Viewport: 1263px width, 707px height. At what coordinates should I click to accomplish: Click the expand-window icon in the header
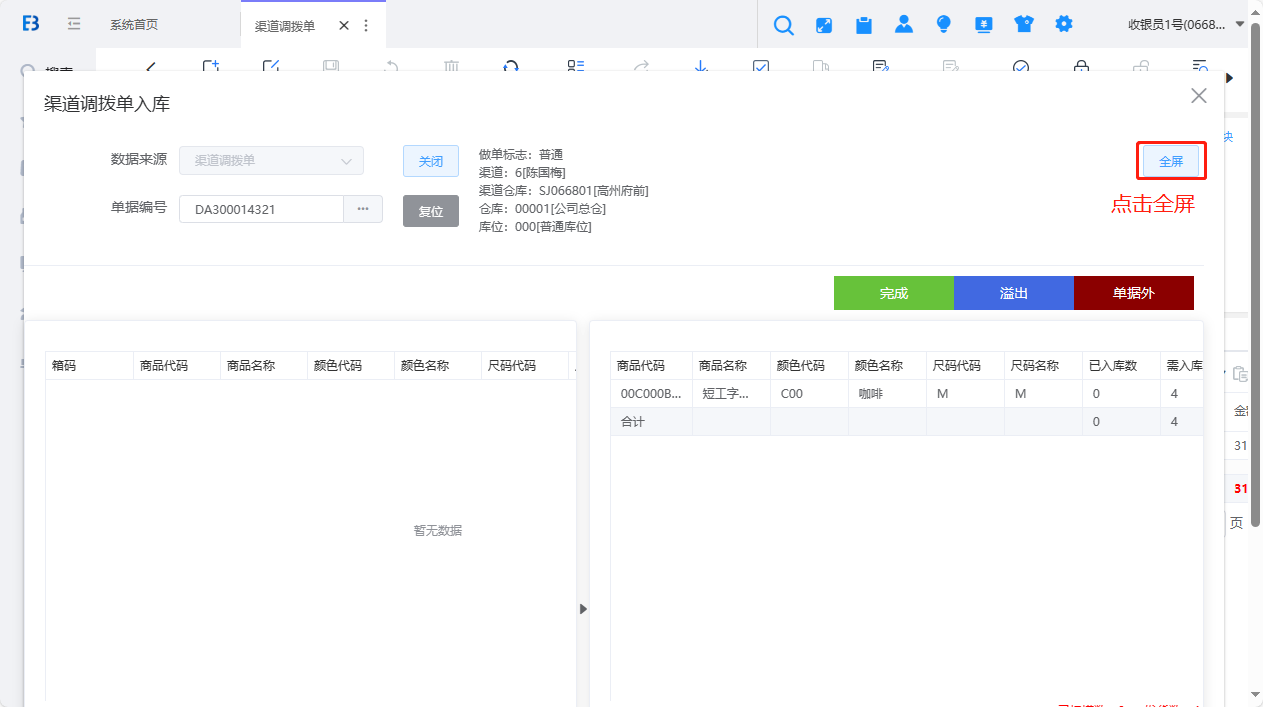click(x=824, y=25)
